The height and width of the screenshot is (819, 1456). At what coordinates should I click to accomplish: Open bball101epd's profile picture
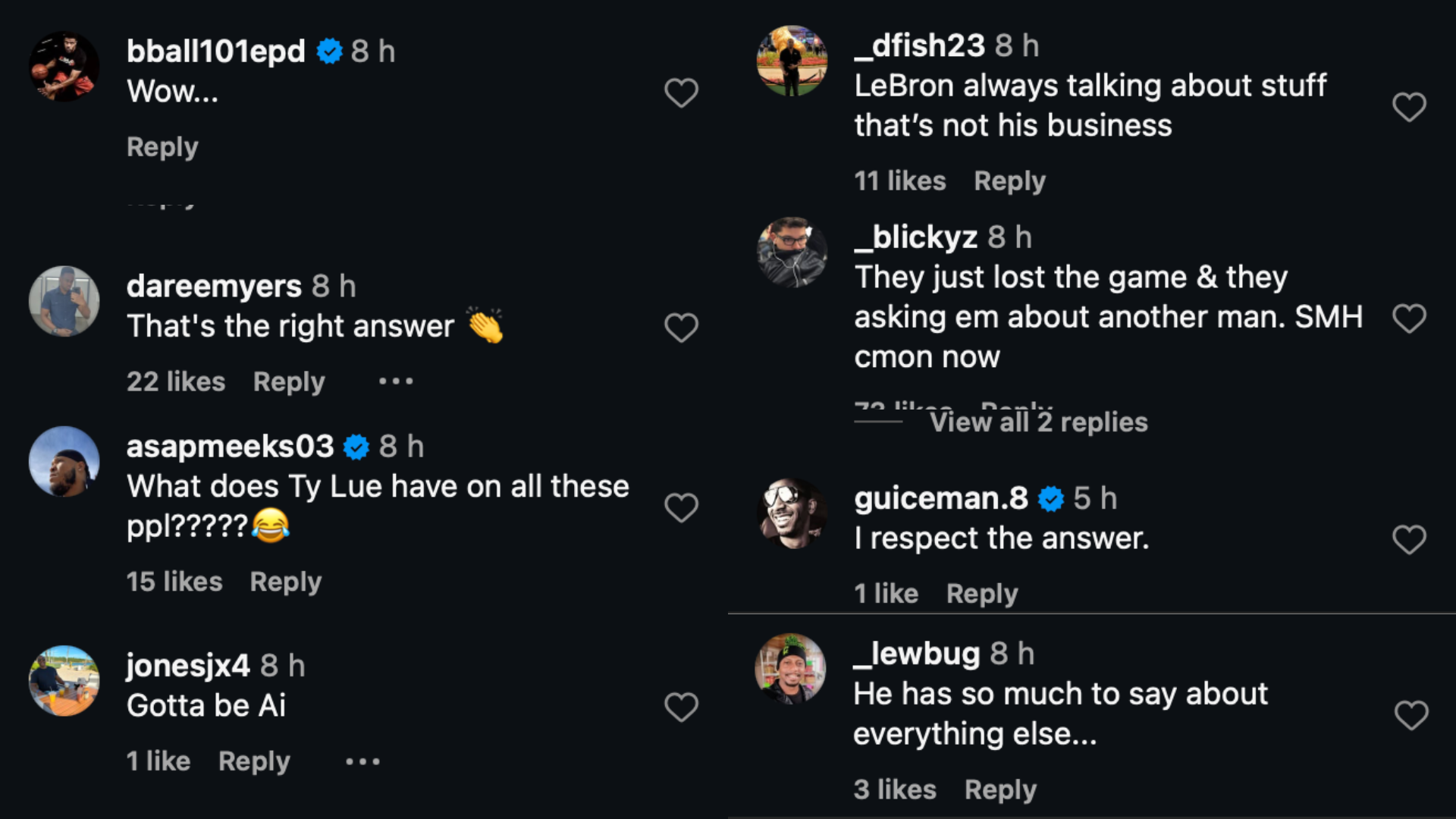[64, 66]
